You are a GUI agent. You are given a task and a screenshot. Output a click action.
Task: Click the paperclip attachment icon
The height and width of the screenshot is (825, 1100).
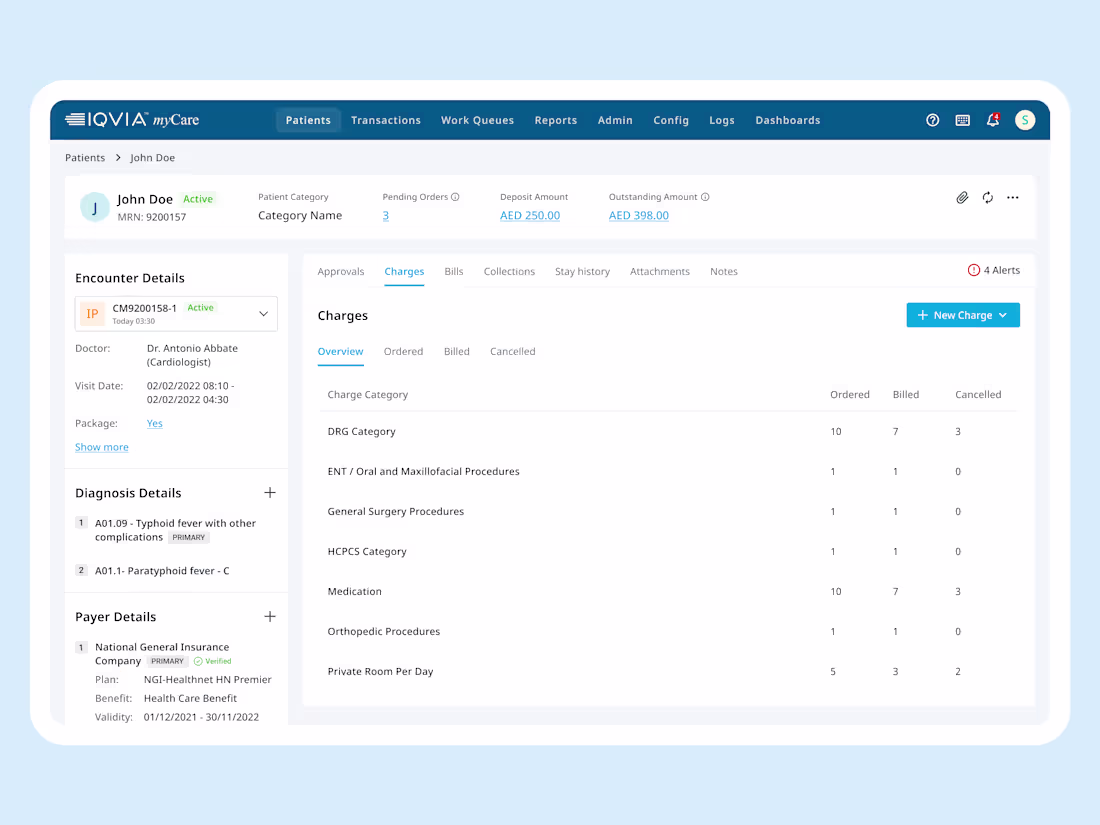[962, 198]
